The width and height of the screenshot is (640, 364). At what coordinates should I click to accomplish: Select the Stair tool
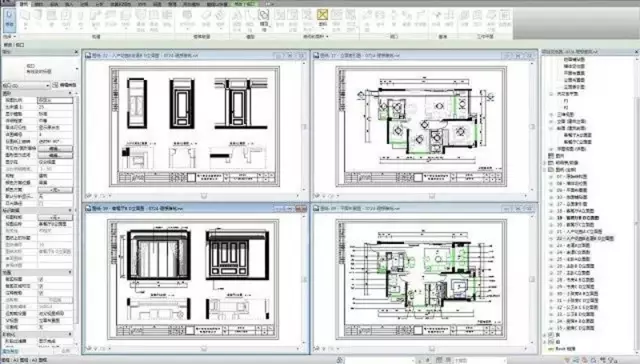220,19
